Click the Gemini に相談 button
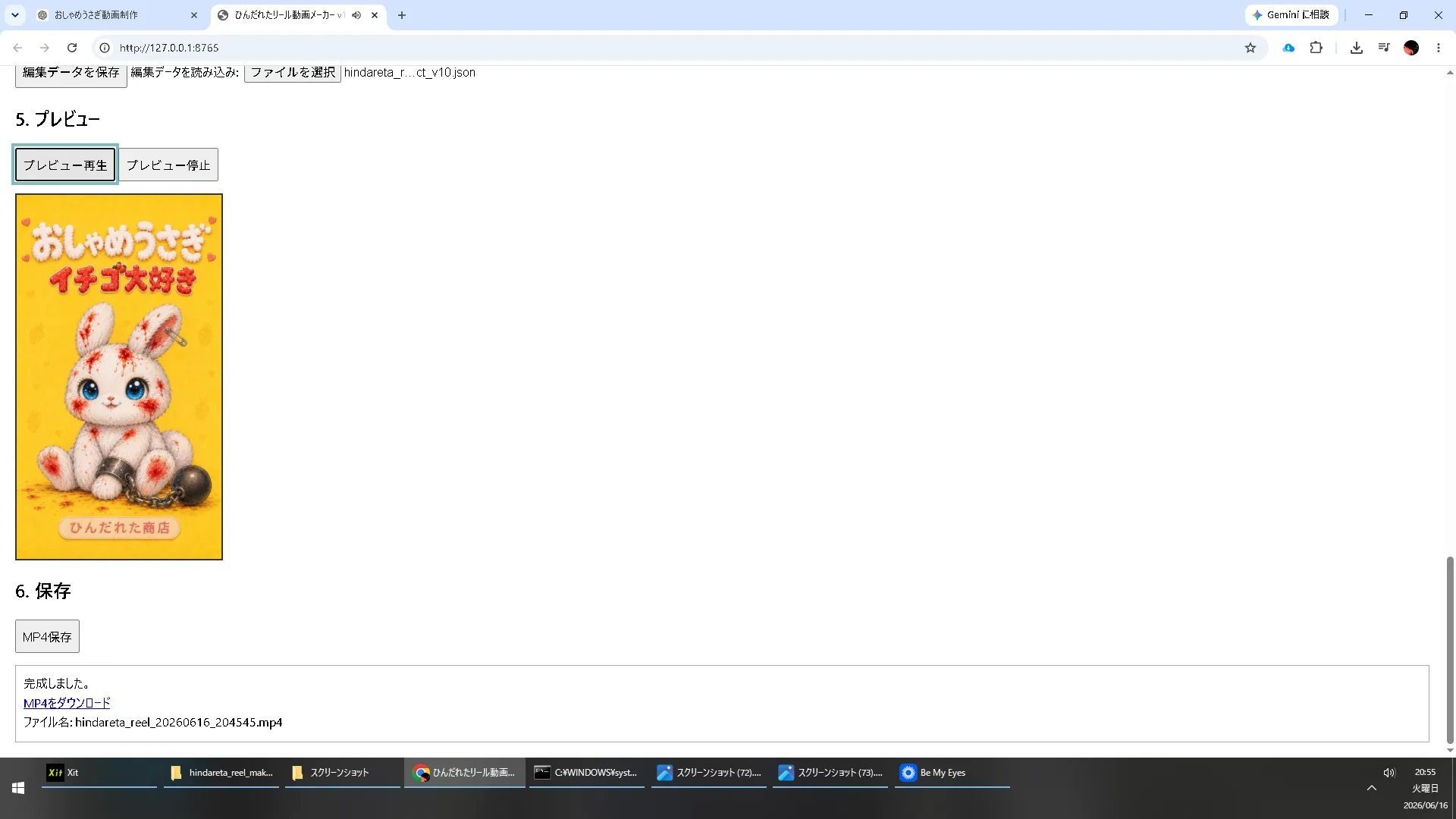Image resolution: width=1456 pixels, height=819 pixels. 1291,15
